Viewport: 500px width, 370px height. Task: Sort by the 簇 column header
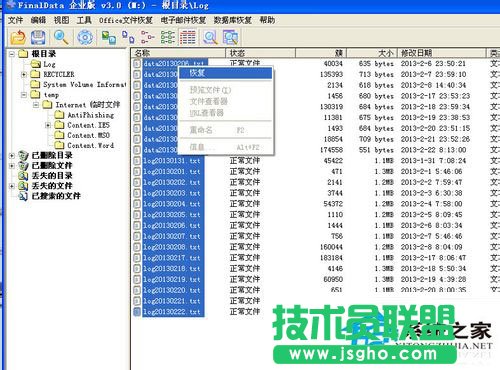[321, 53]
